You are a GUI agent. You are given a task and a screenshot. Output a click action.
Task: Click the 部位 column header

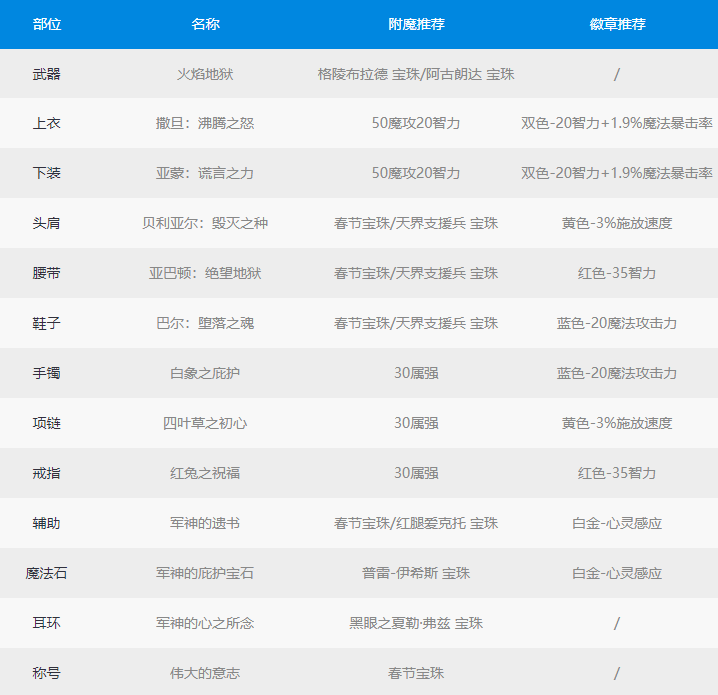pos(47,24)
